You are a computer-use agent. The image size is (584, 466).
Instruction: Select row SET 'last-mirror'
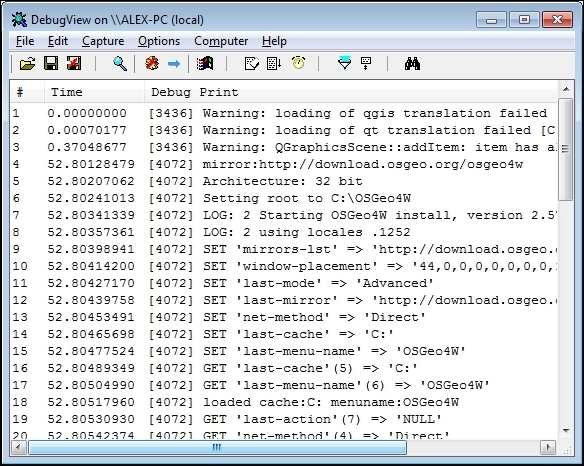pyautogui.click(x=284, y=301)
